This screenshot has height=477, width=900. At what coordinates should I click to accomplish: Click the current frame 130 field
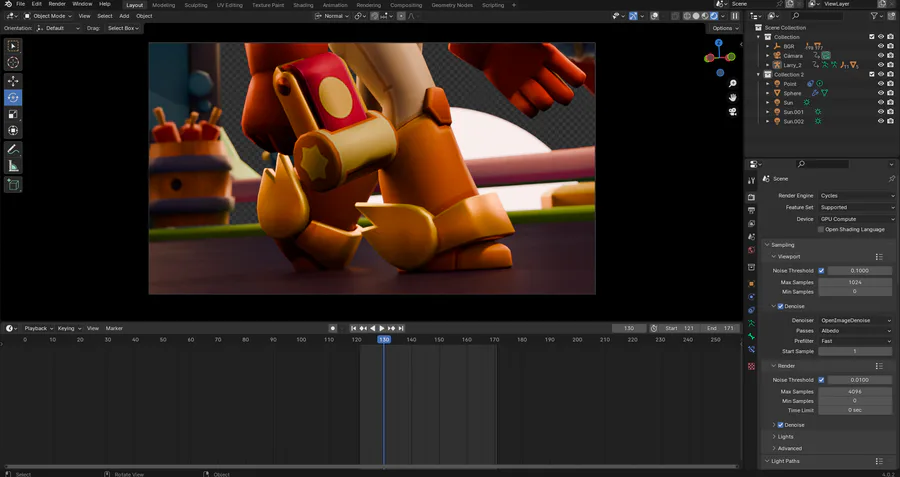tap(629, 328)
